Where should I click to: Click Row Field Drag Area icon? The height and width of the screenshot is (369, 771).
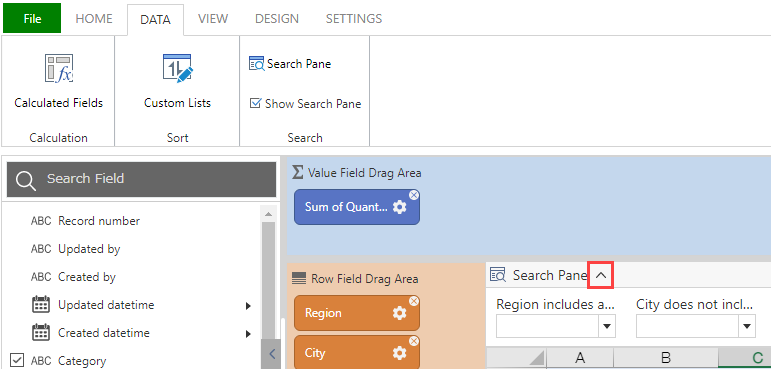[299, 279]
